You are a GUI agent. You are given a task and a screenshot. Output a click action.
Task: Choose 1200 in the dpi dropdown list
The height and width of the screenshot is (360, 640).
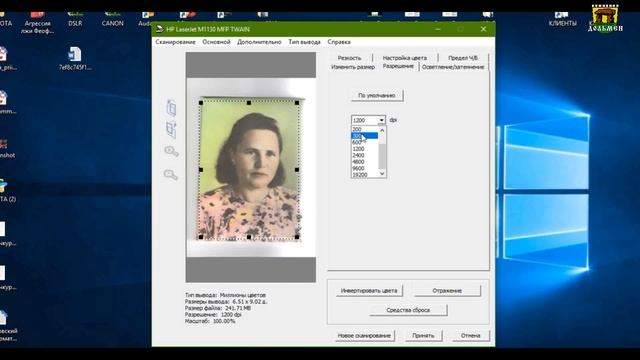[365, 149]
